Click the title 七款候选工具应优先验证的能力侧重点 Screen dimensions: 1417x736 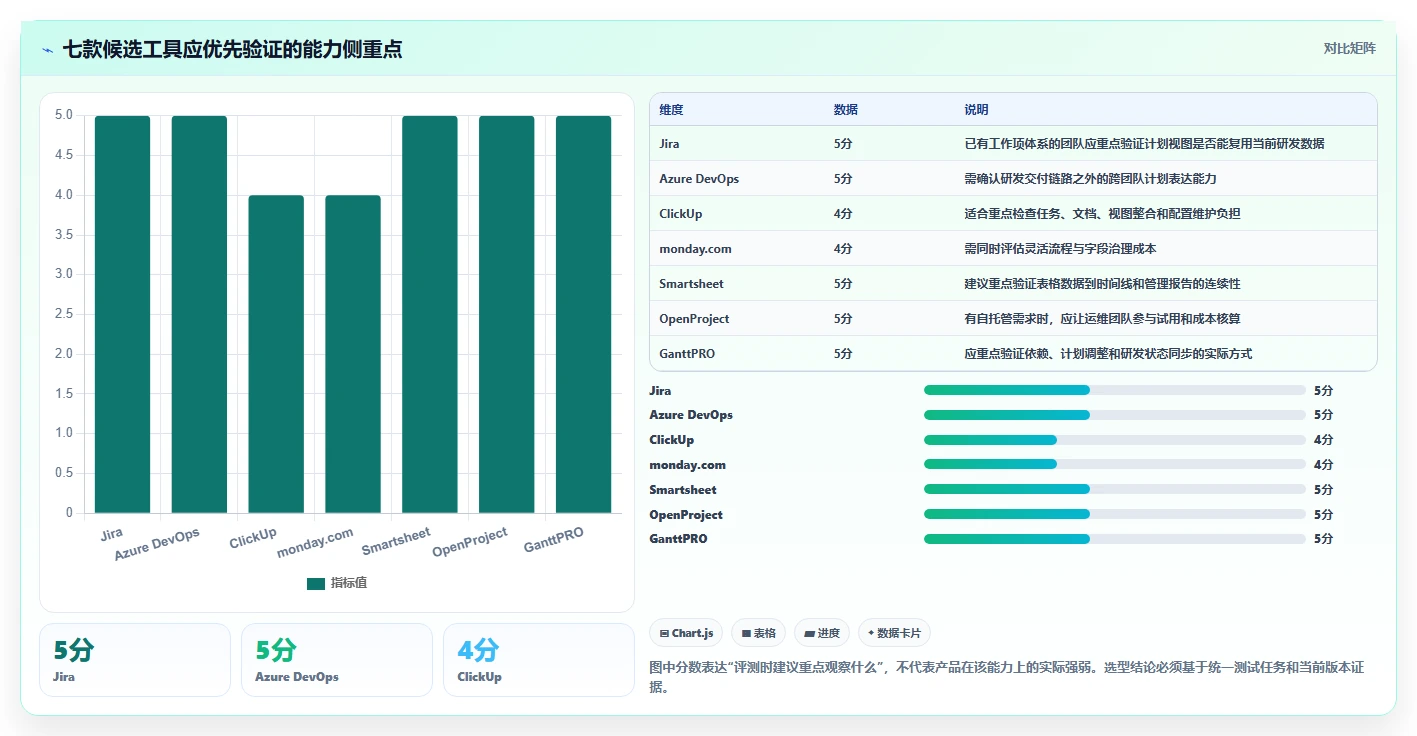pyautogui.click(x=232, y=49)
